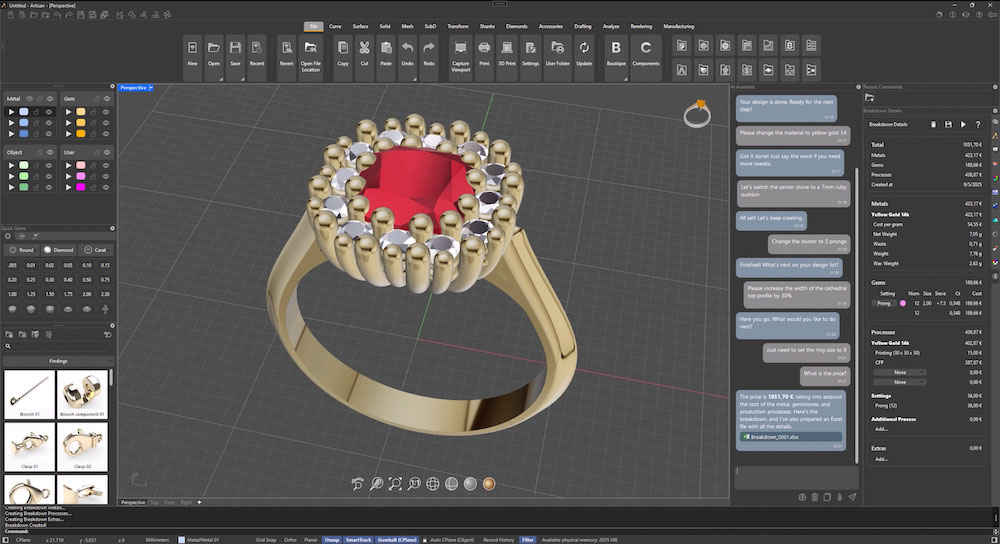
Task: Expand the first Metal layer row arrow
Action: click(x=11, y=111)
